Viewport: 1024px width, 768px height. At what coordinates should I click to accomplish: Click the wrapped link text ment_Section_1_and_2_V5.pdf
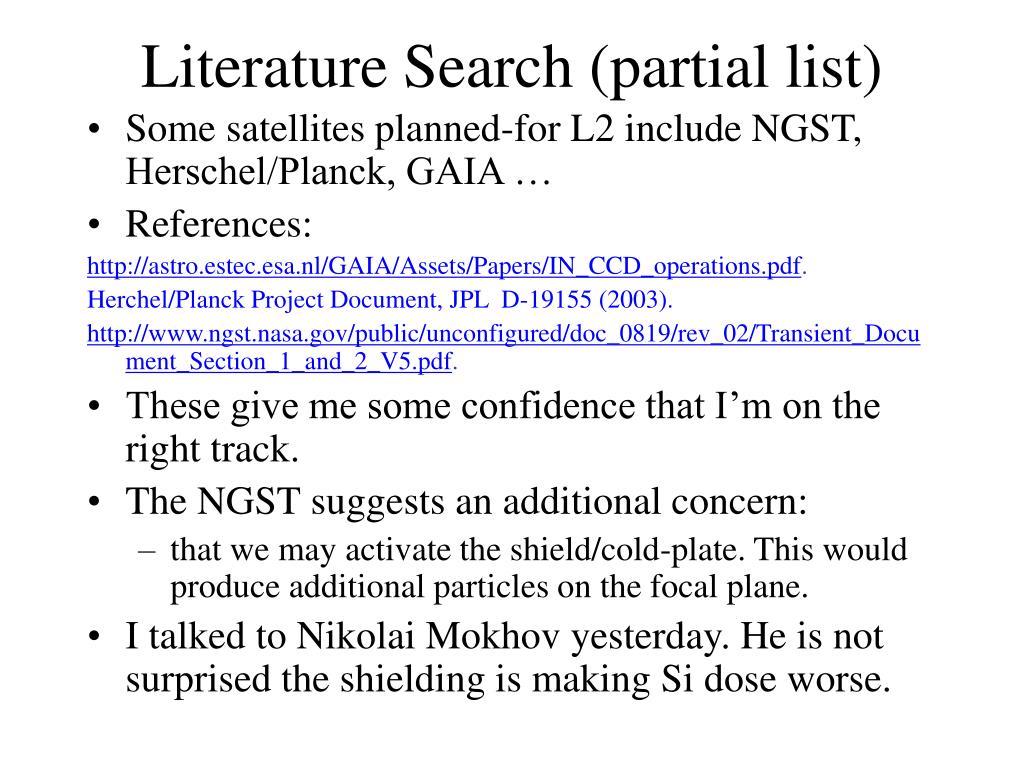click(x=289, y=361)
